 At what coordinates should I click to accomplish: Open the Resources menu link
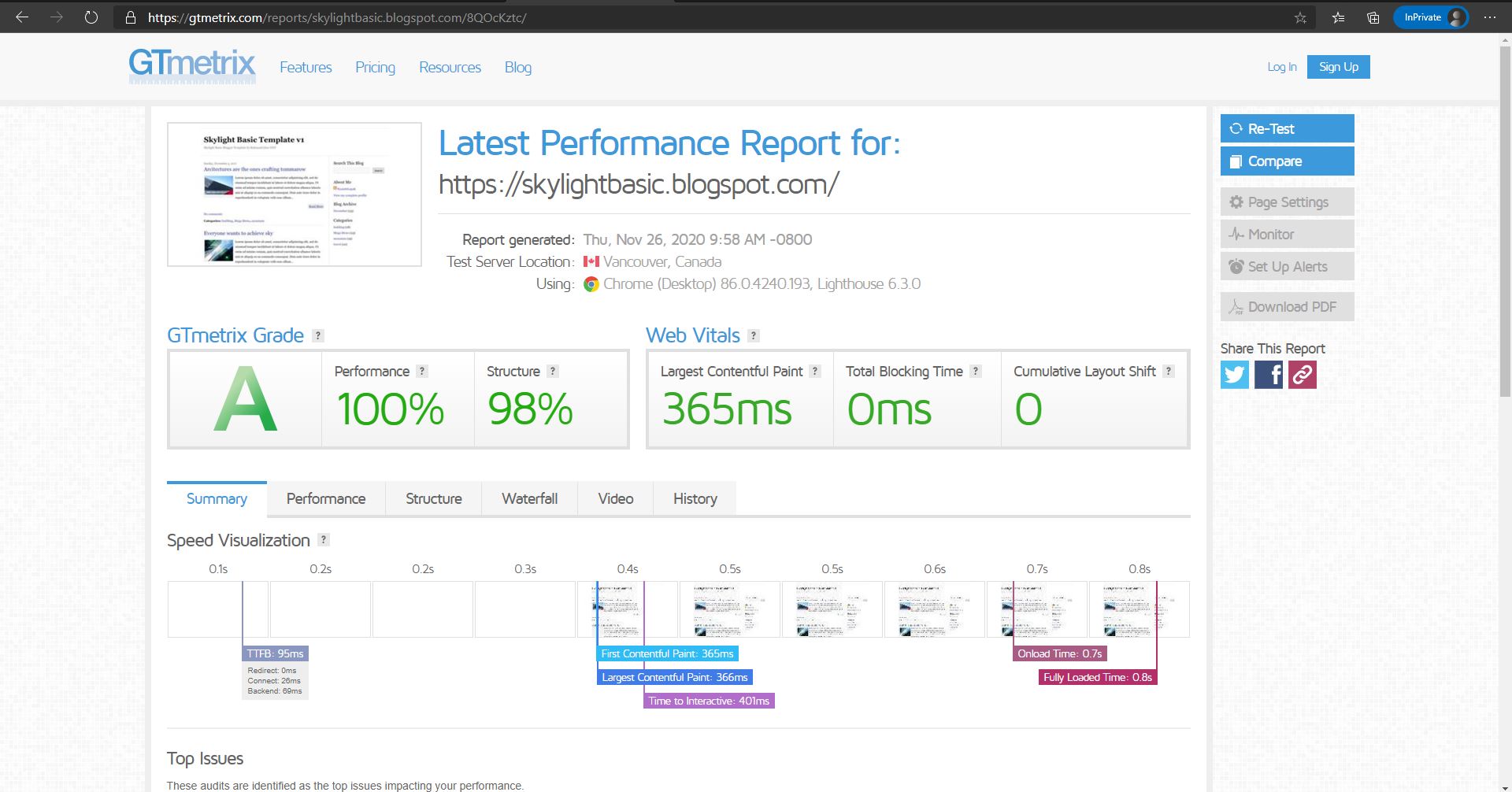click(x=450, y=68)
